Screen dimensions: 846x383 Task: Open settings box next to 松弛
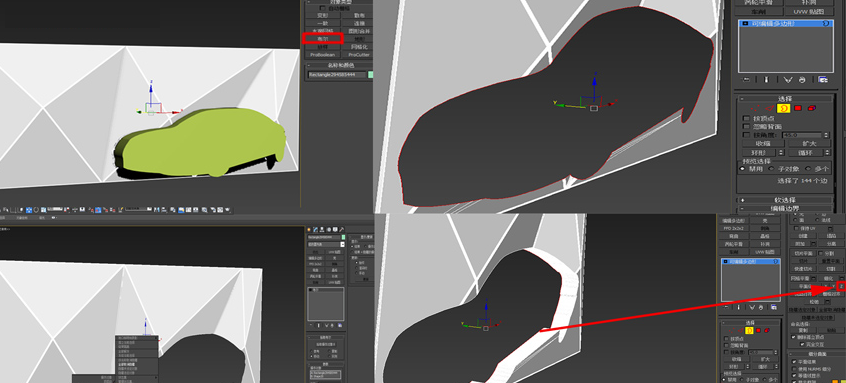tap(827, 302)
